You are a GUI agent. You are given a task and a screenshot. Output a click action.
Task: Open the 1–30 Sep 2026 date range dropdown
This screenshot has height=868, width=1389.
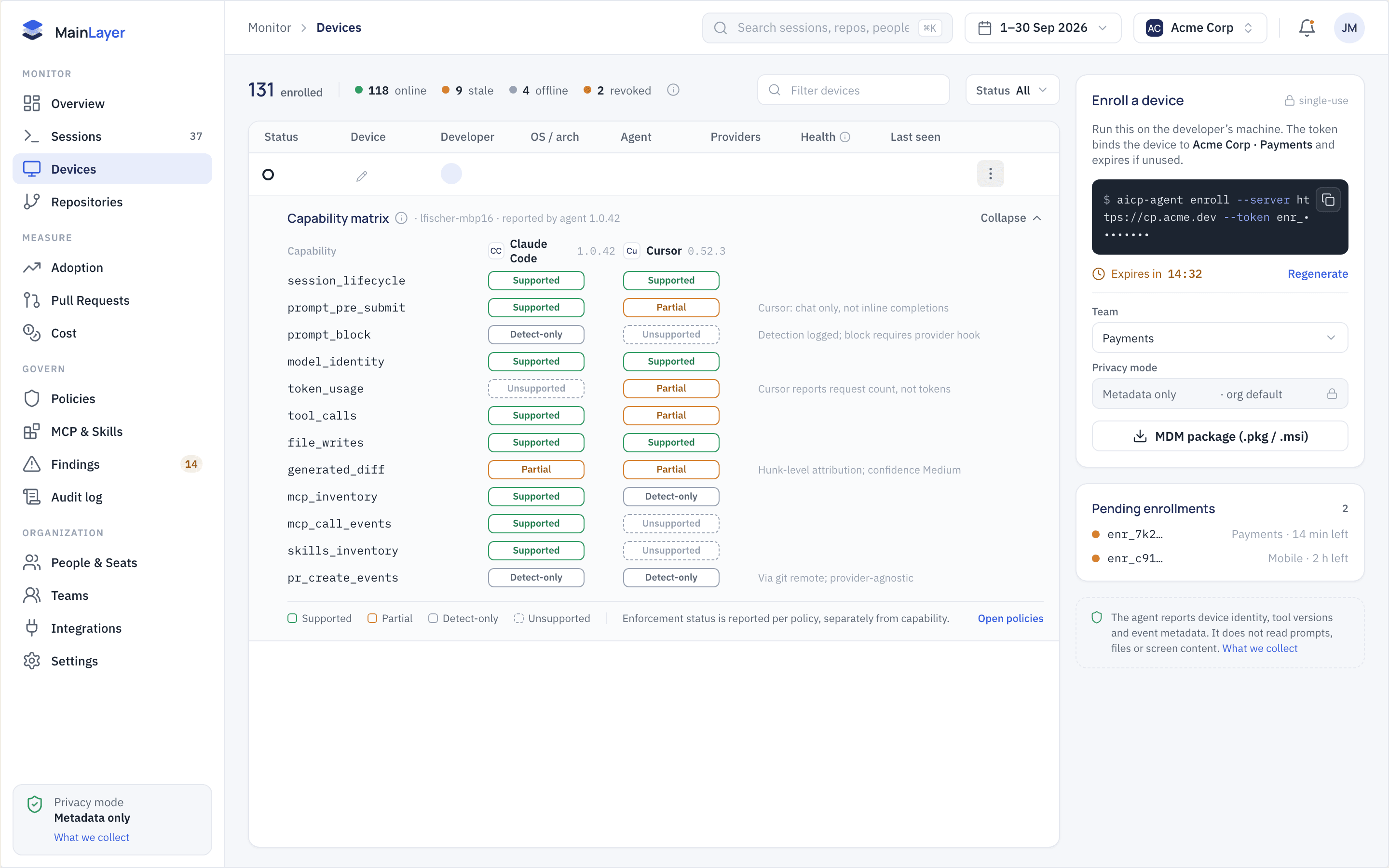pyautogui.click(x=1042, y=27)
